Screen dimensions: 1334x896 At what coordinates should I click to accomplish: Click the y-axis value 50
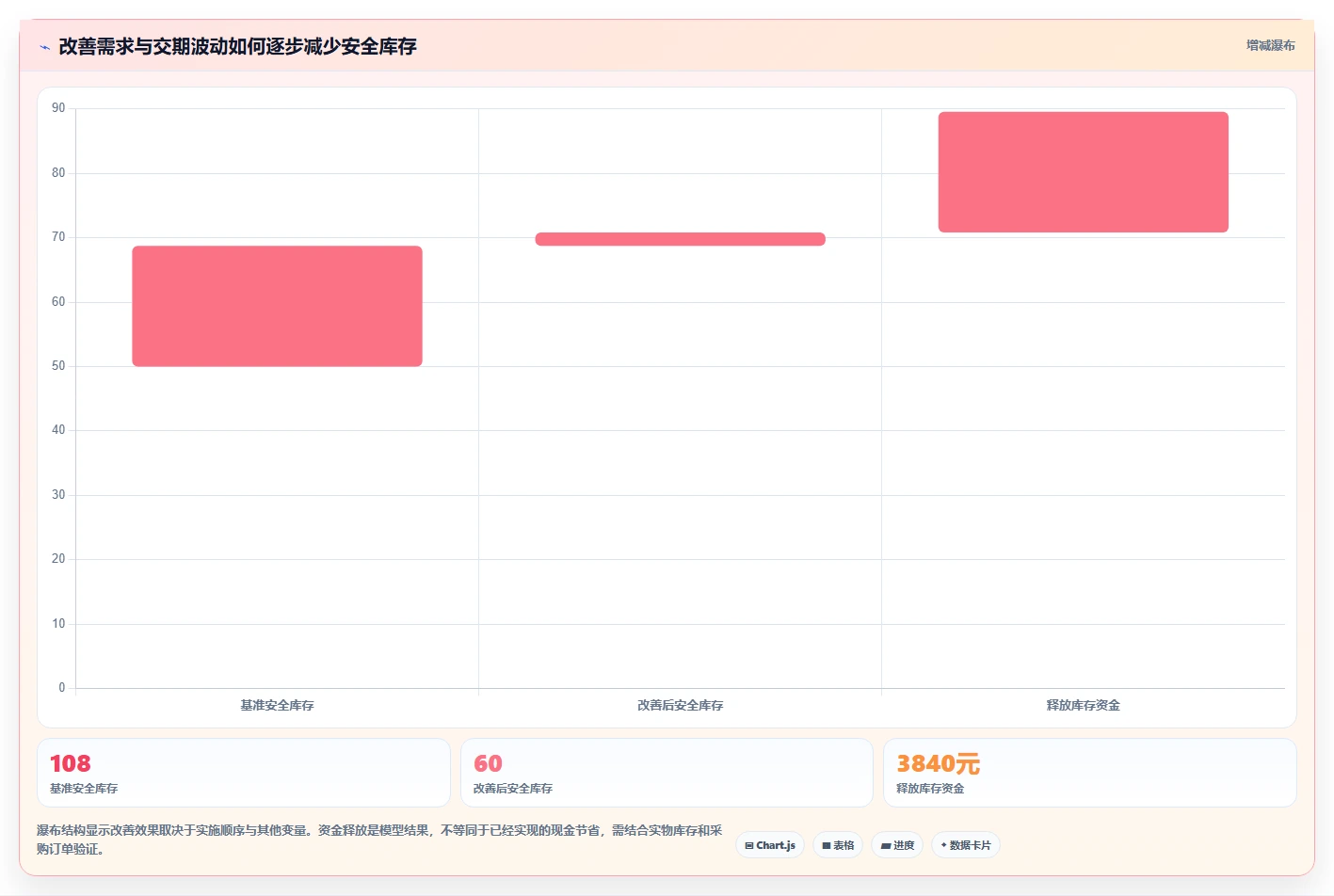58,366
